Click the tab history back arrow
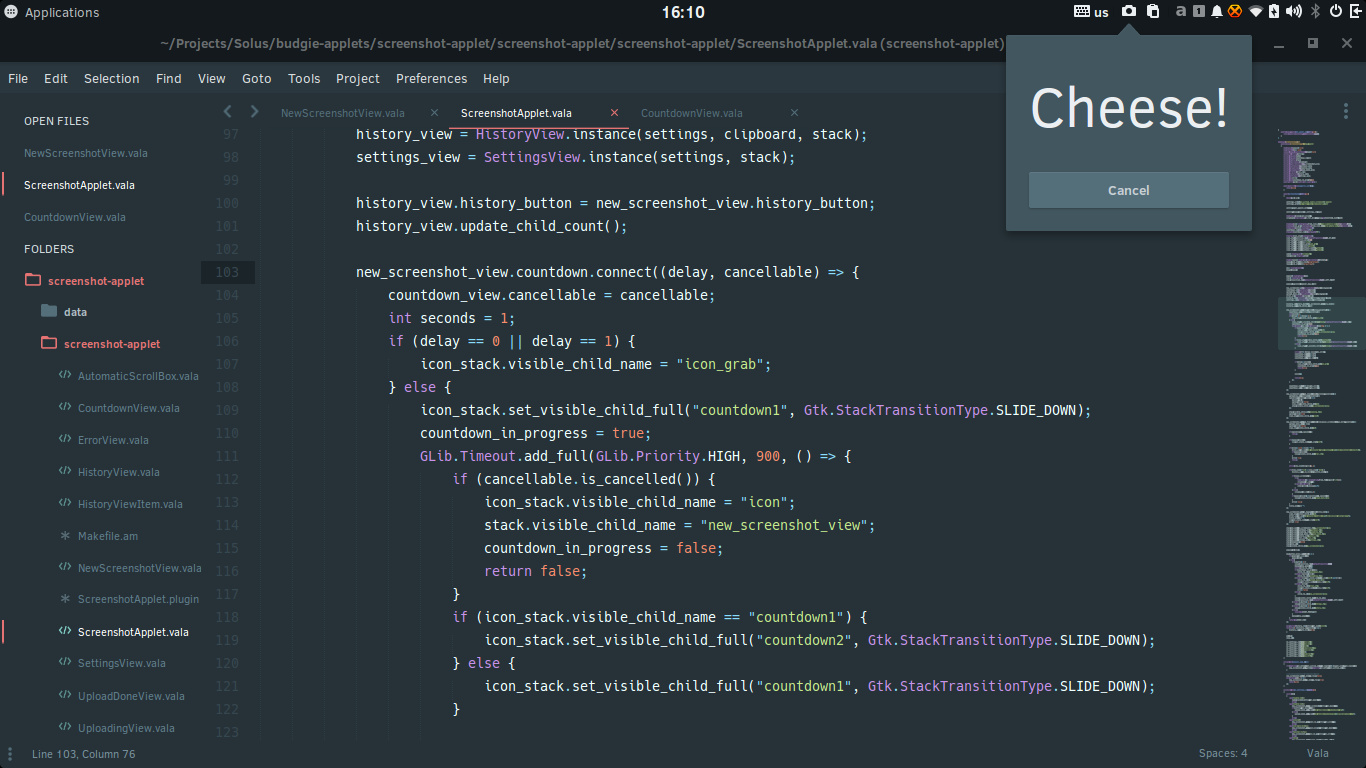This screenshot has width=1366, height=768. pyautogui.click(x=227, y=112)
